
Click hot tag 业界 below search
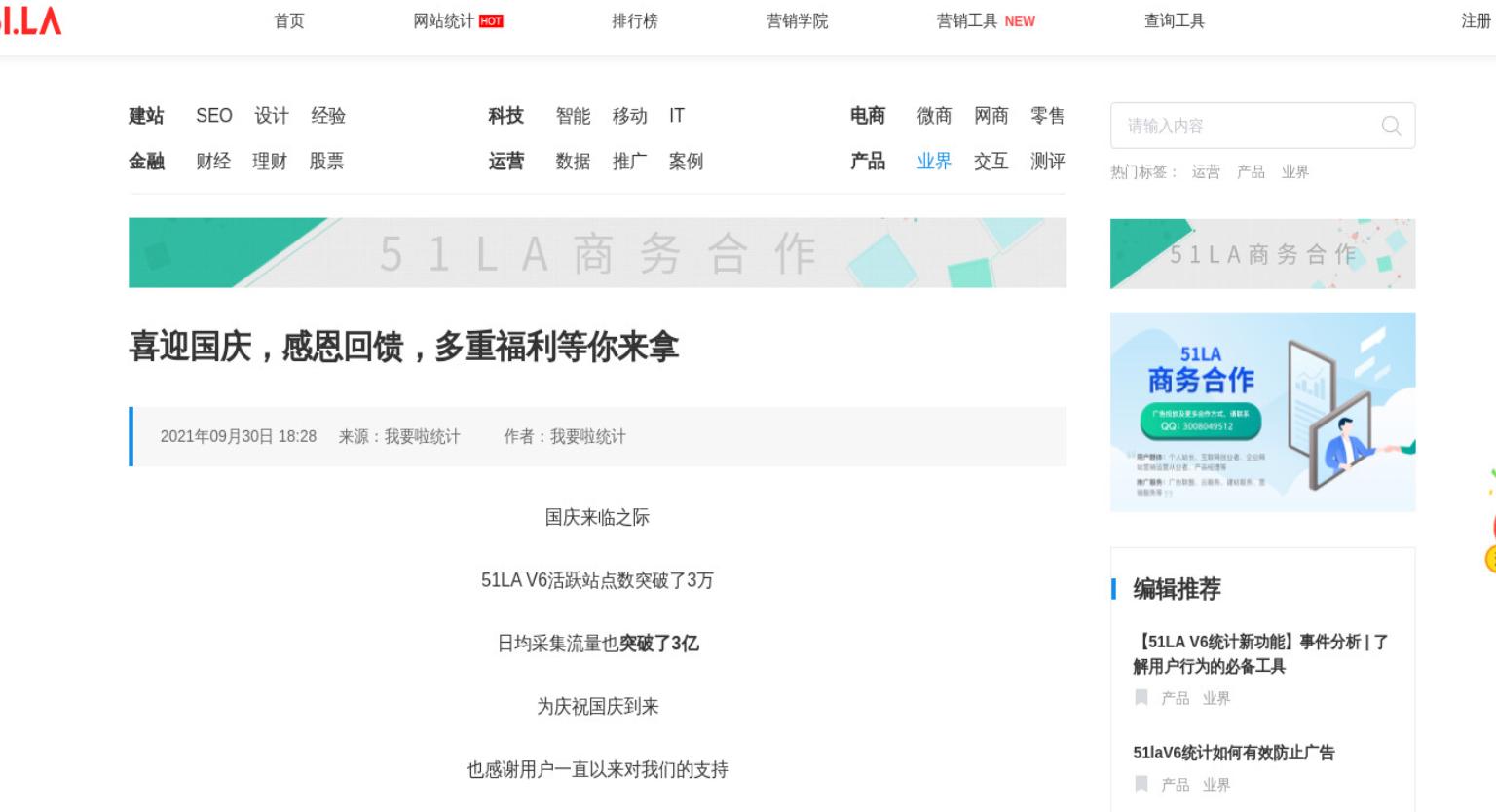coord(1295,172)
